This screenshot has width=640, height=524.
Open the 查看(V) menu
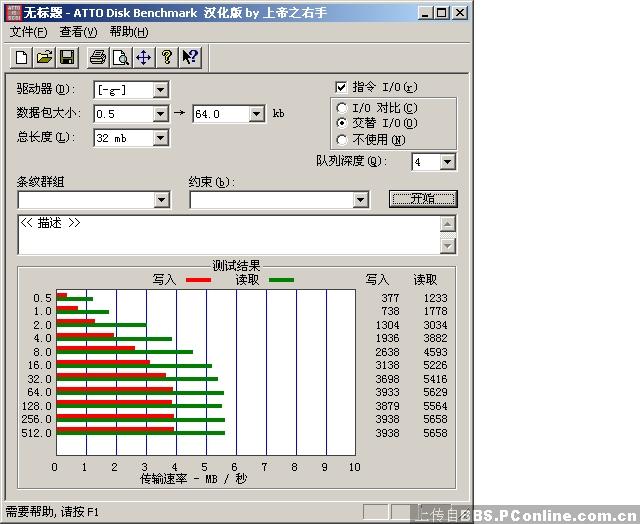pyautogui.click(x=78, y=32)
